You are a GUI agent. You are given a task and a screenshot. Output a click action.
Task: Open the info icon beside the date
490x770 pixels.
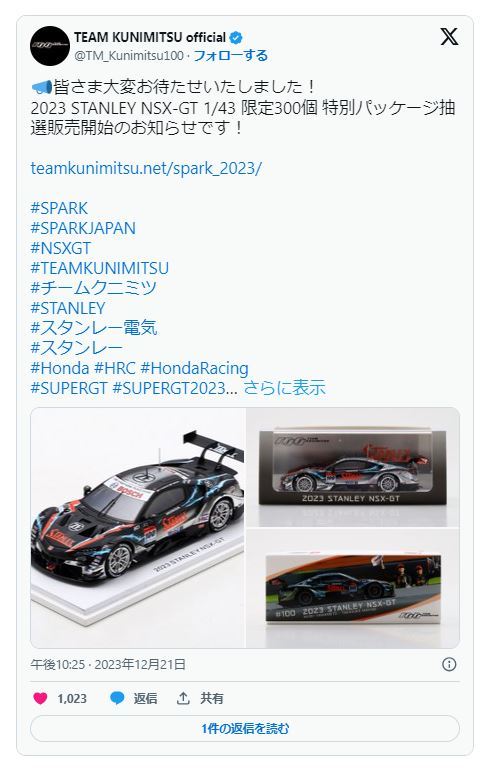coord(449,664)
